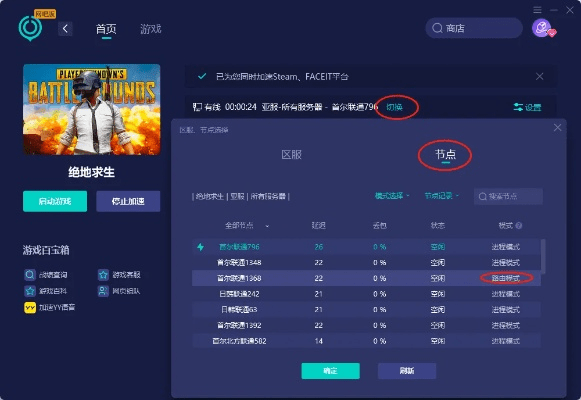
Task: Open the 游戏百科 star icon
Action: pos(30,291)
